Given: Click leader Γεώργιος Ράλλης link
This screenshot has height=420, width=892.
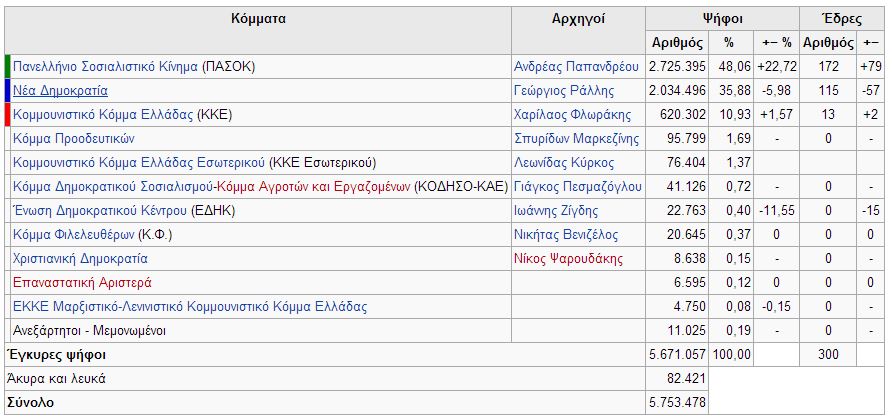Looking at the screenshot, I should (x=561, y=90).
